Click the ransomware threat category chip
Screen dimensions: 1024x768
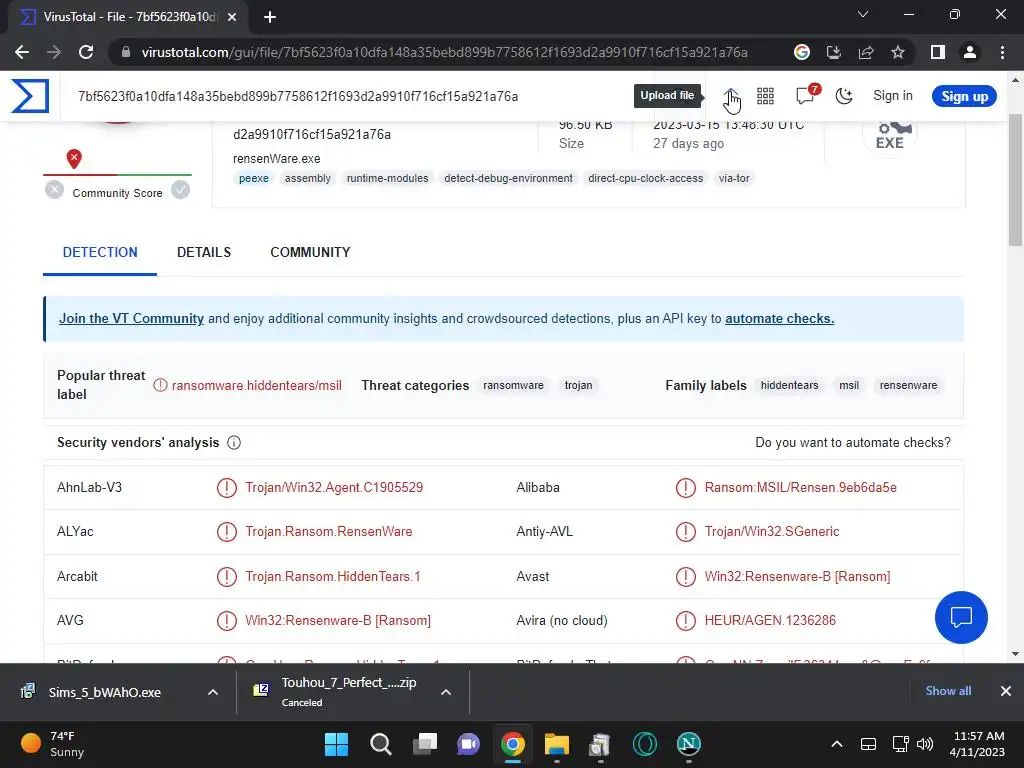(x=513, y=385)
